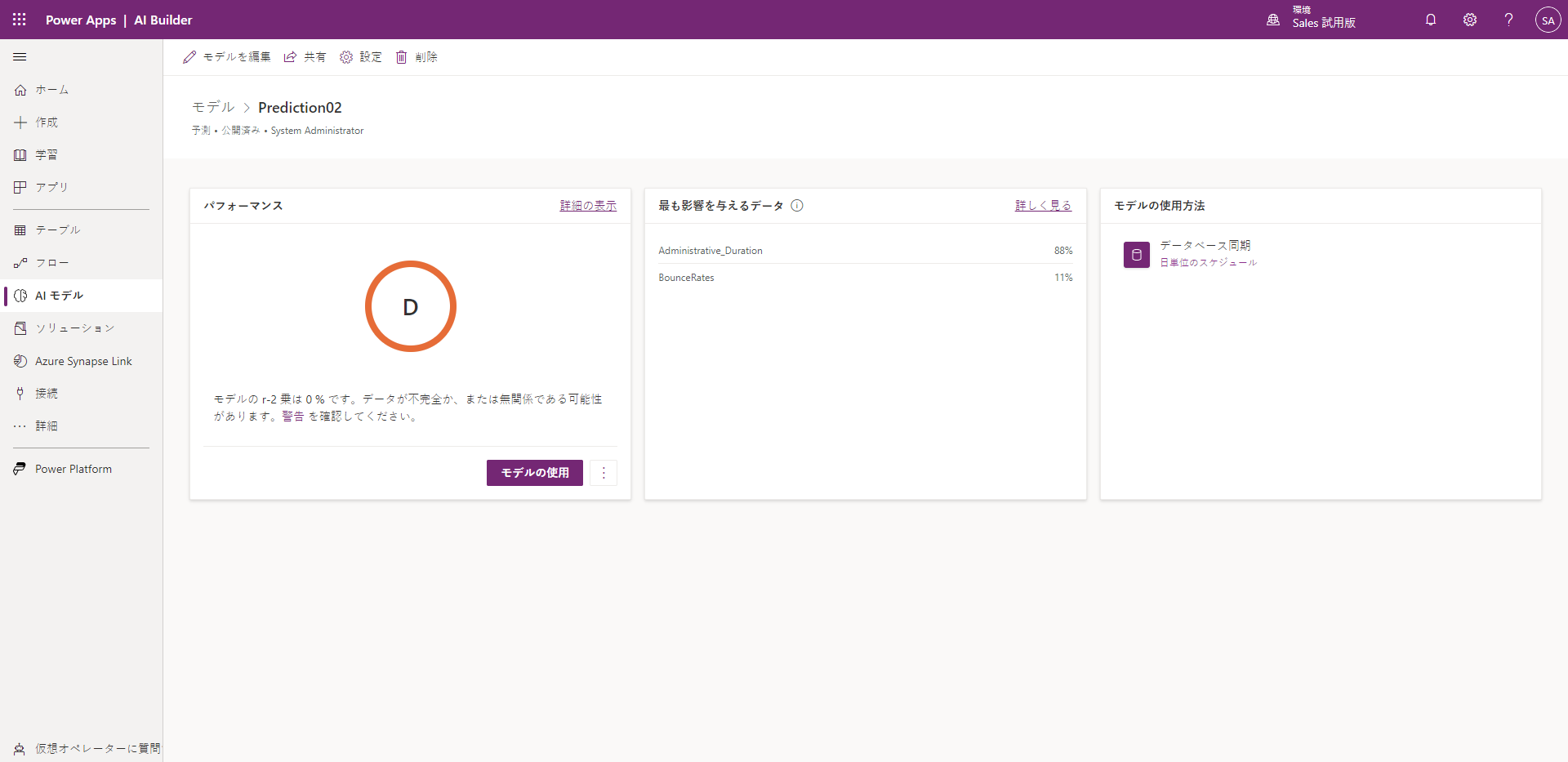Click the Azure Synapse Link sidebar label
Viewport: 1568px width, 762px height.
pos(83,361)
